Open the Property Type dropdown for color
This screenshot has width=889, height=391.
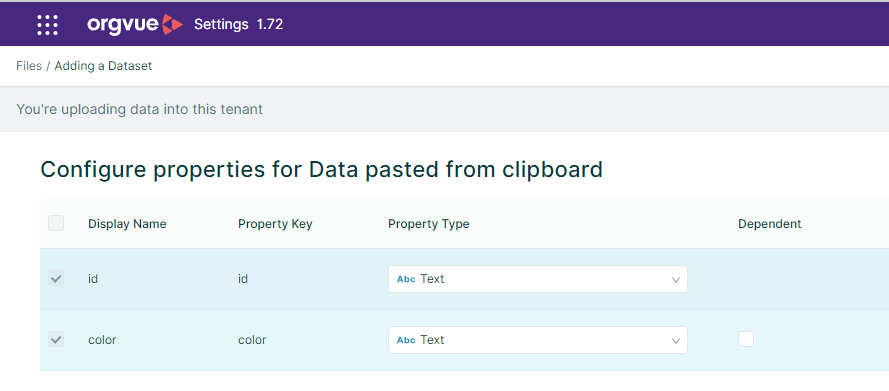(x=537, y=340)
